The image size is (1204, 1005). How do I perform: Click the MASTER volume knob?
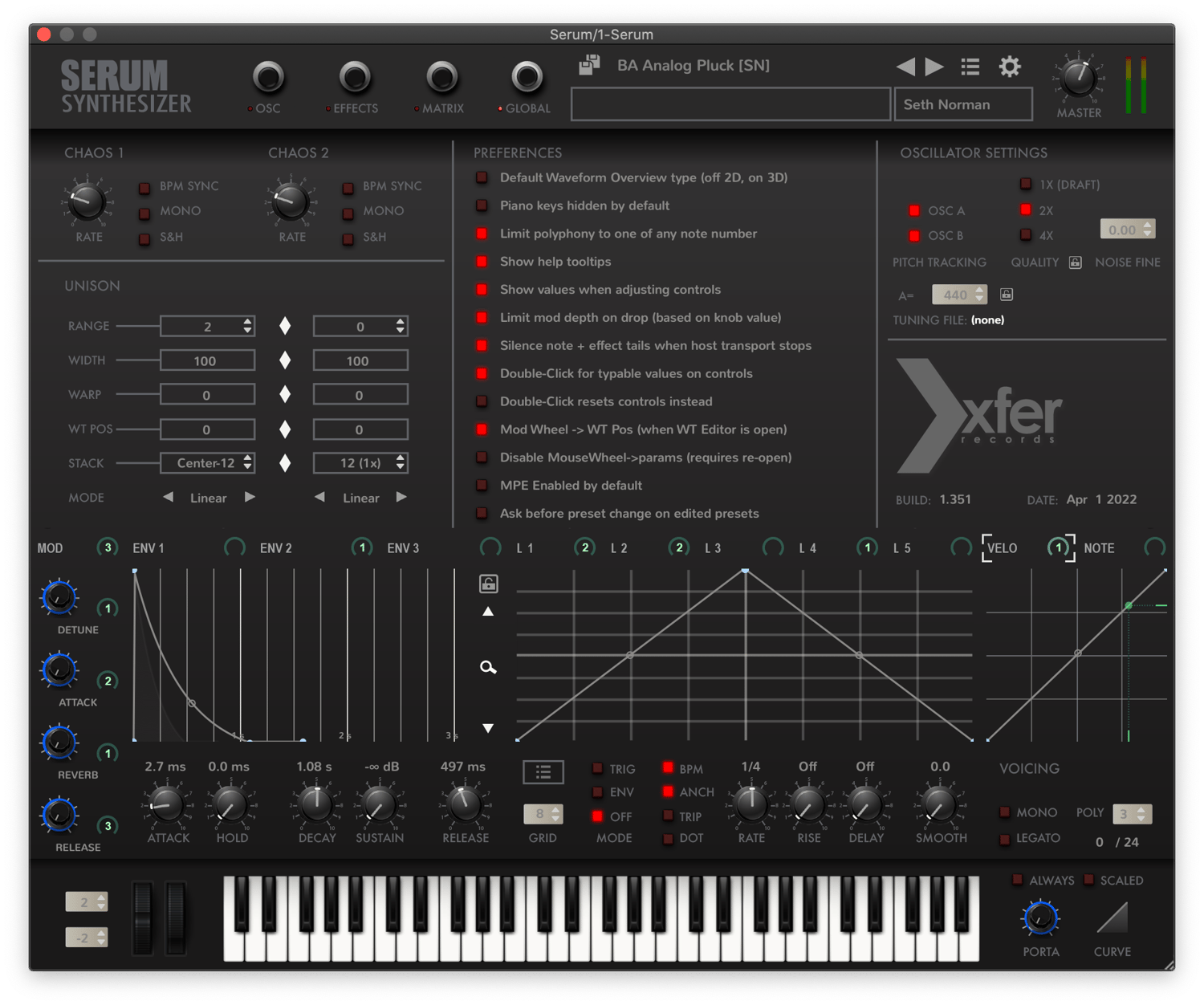[x=1078, y=79]
